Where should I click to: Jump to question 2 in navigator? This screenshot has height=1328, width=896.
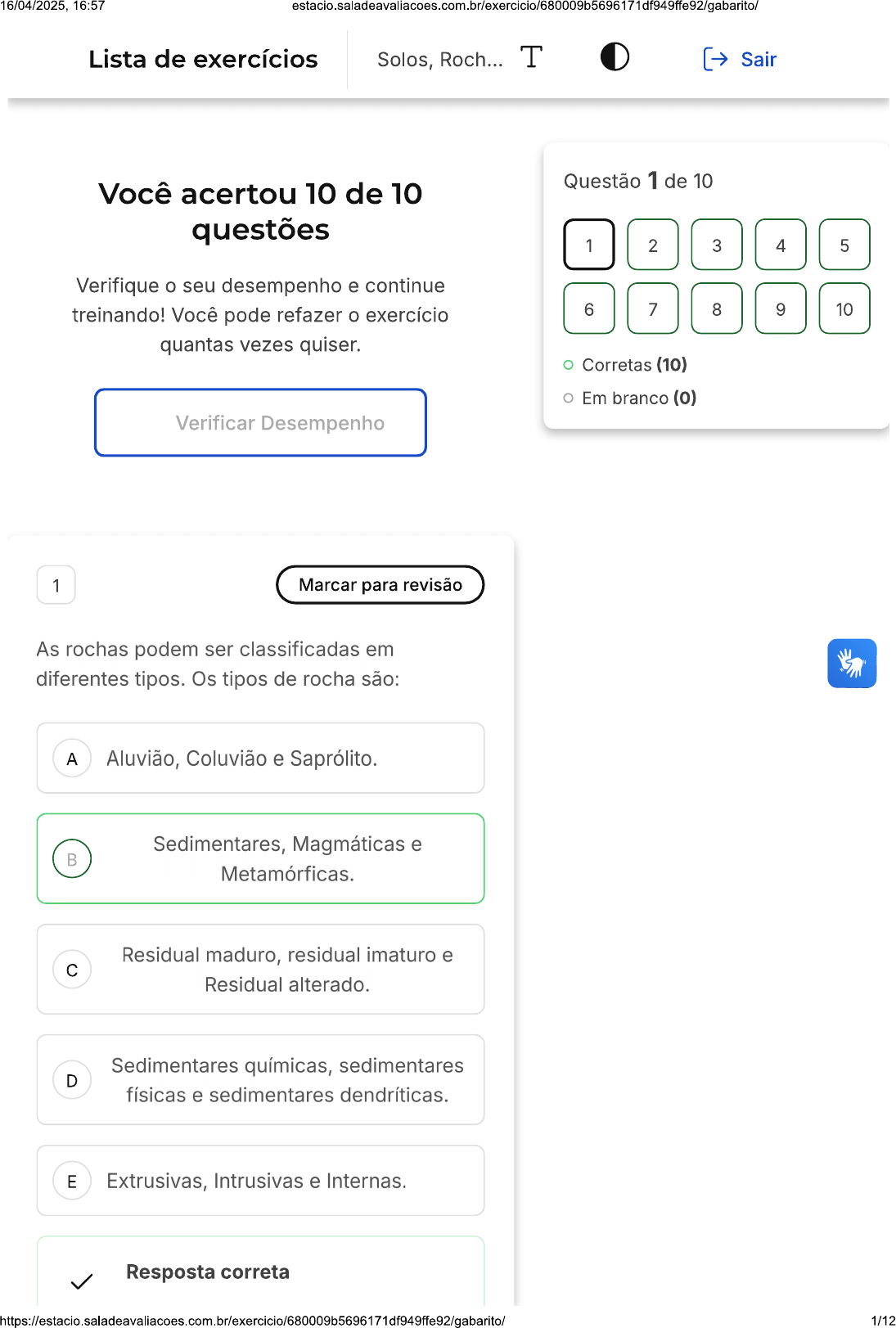pos(653,245)
